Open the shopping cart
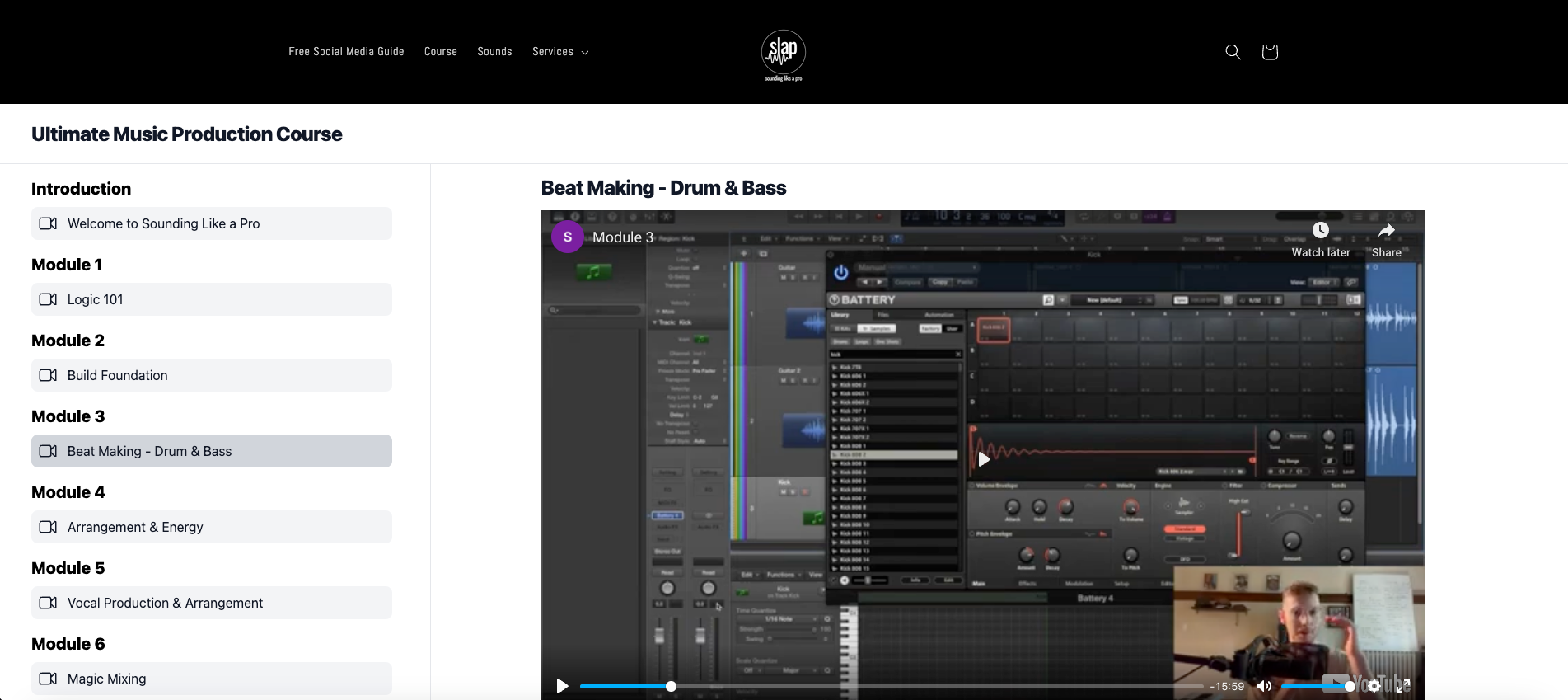This screenshot has height=700, width=1568. pos(1269,52)
